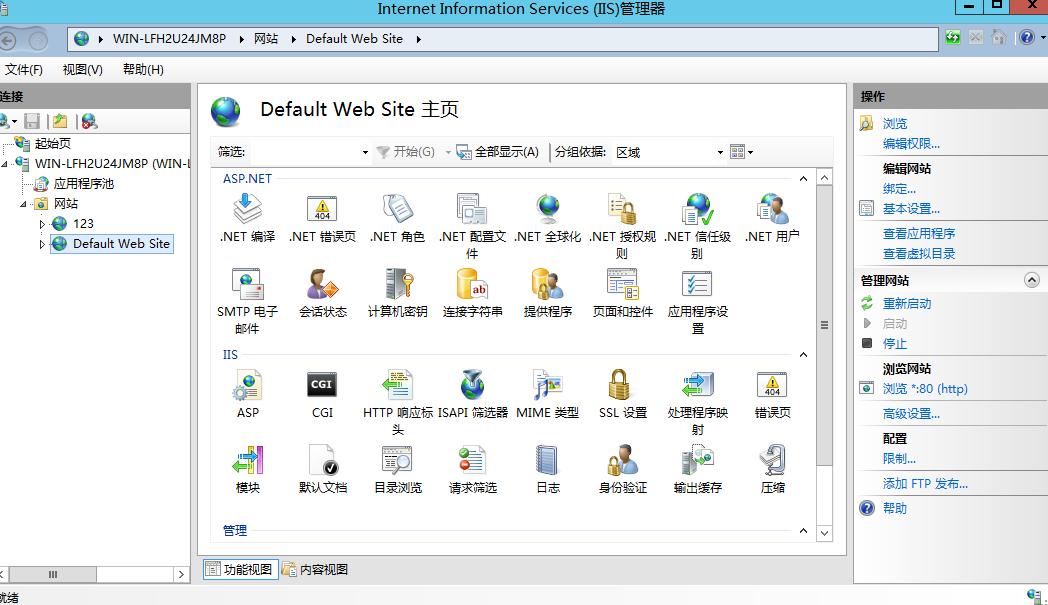Collapse the IIS group
Viewport: 1048px width, 605px height.
(803, 354)
